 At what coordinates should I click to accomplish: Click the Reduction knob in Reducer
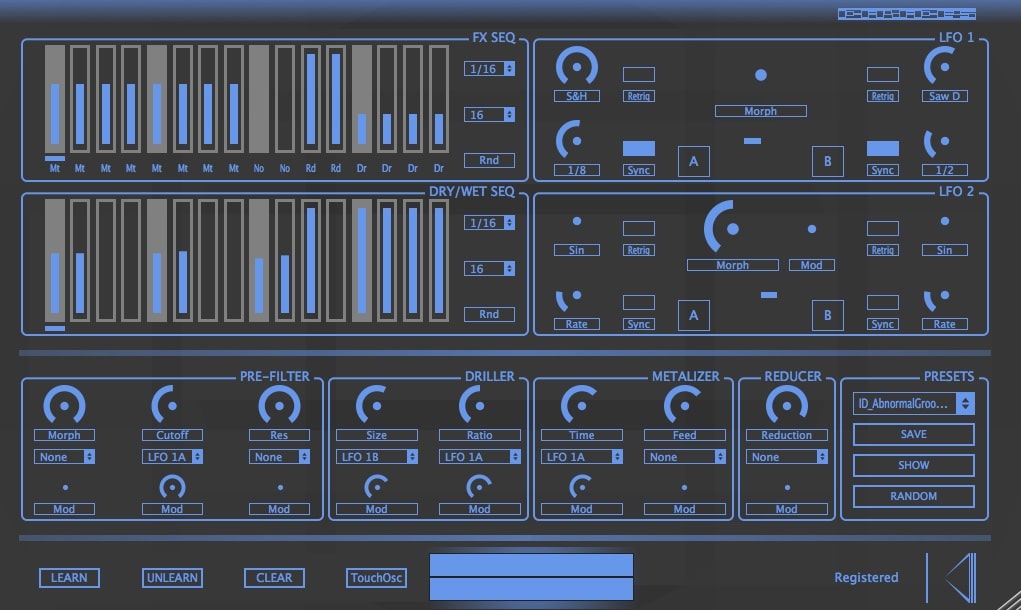pyautogui.click(x=786, y=408)
